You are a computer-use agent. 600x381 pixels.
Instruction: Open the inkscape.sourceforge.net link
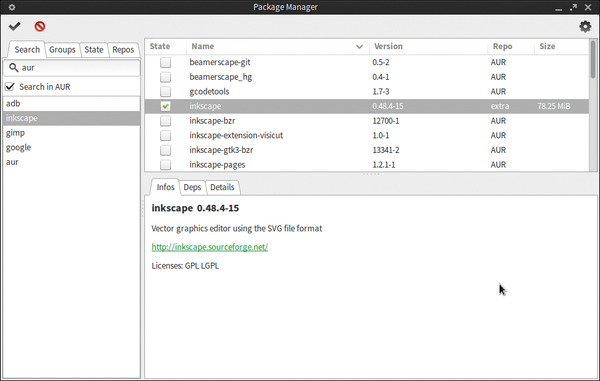pyautogui.click(x=210, y=247)
